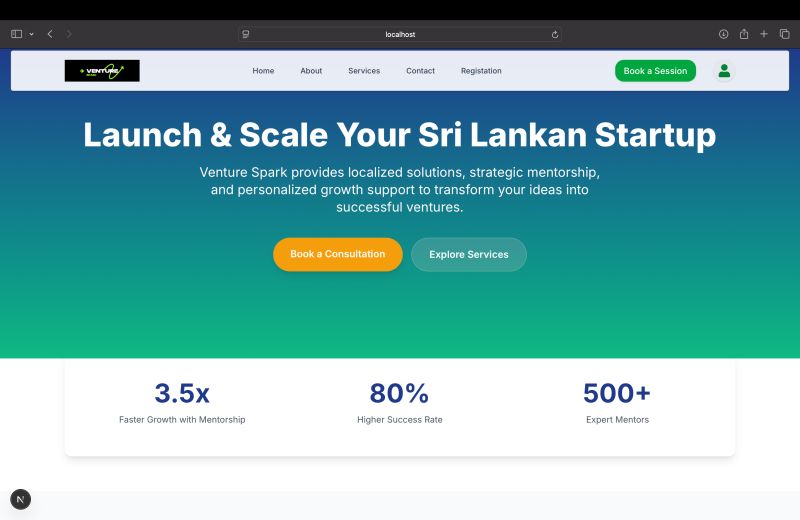
Task: Click the forward navigation arrow
Action: click(x=69, y=34)
